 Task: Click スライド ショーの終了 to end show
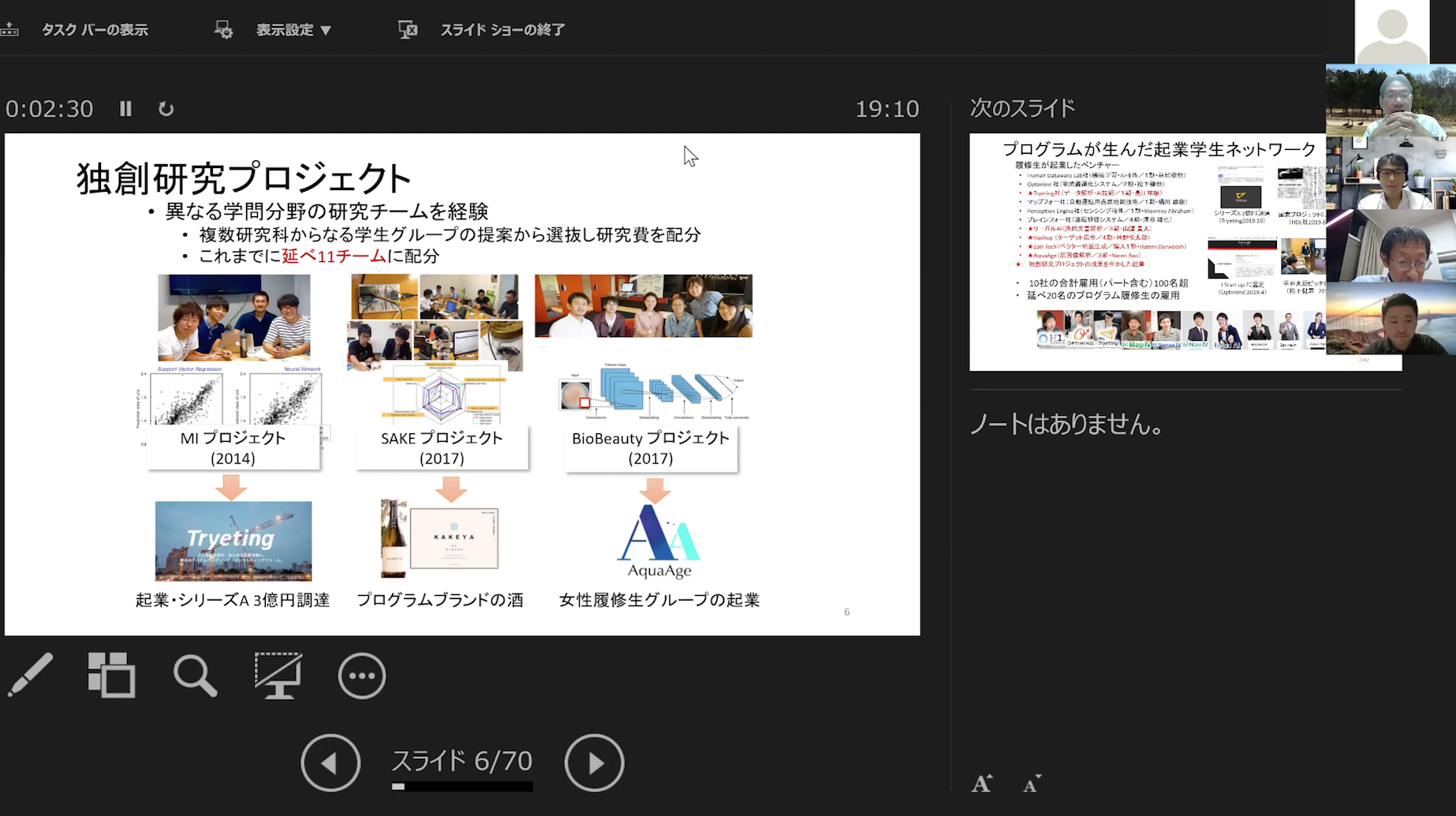(502, 30)
